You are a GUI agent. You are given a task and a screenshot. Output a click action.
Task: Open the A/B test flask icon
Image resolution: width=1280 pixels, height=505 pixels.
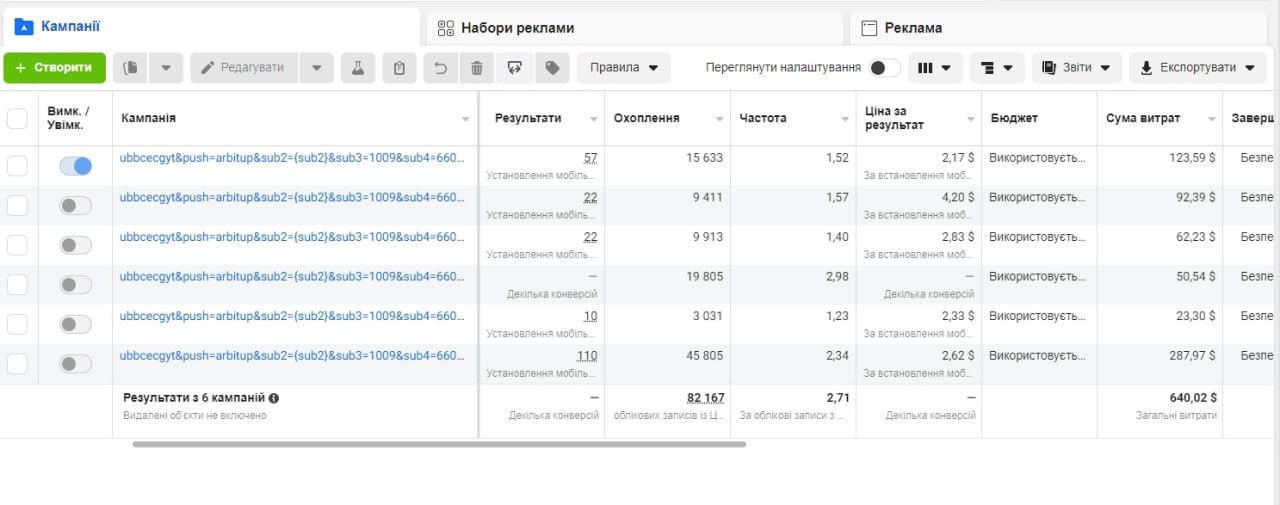click(357, 68)
